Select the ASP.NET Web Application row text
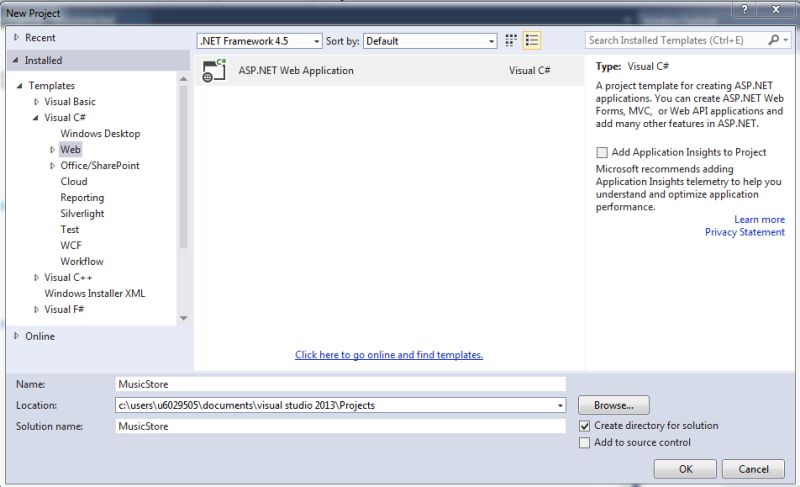The image size is (800, 487). pos(296,70)
